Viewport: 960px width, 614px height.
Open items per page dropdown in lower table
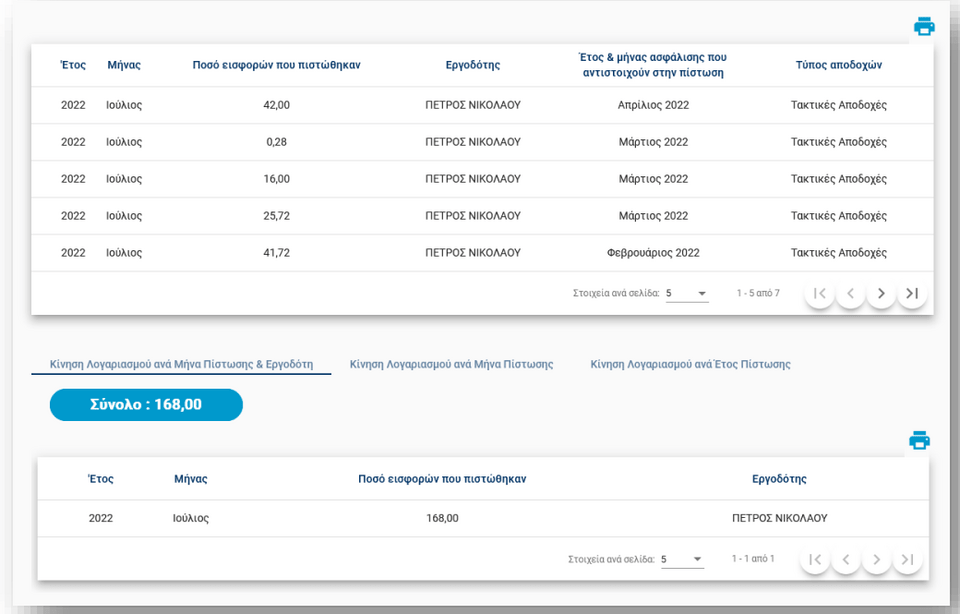pos(682,559)
